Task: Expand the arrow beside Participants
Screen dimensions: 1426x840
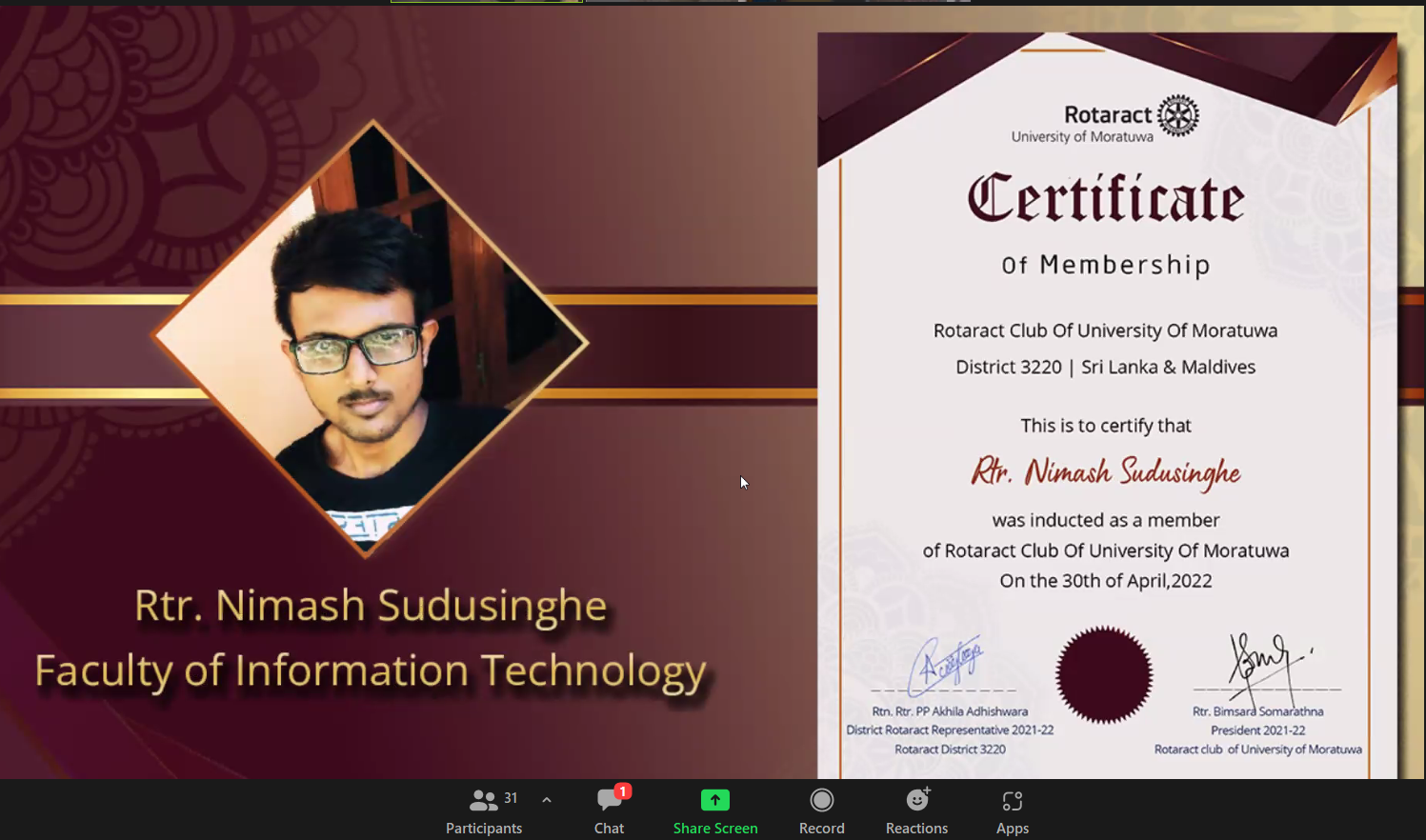Action: coord(547,800)
